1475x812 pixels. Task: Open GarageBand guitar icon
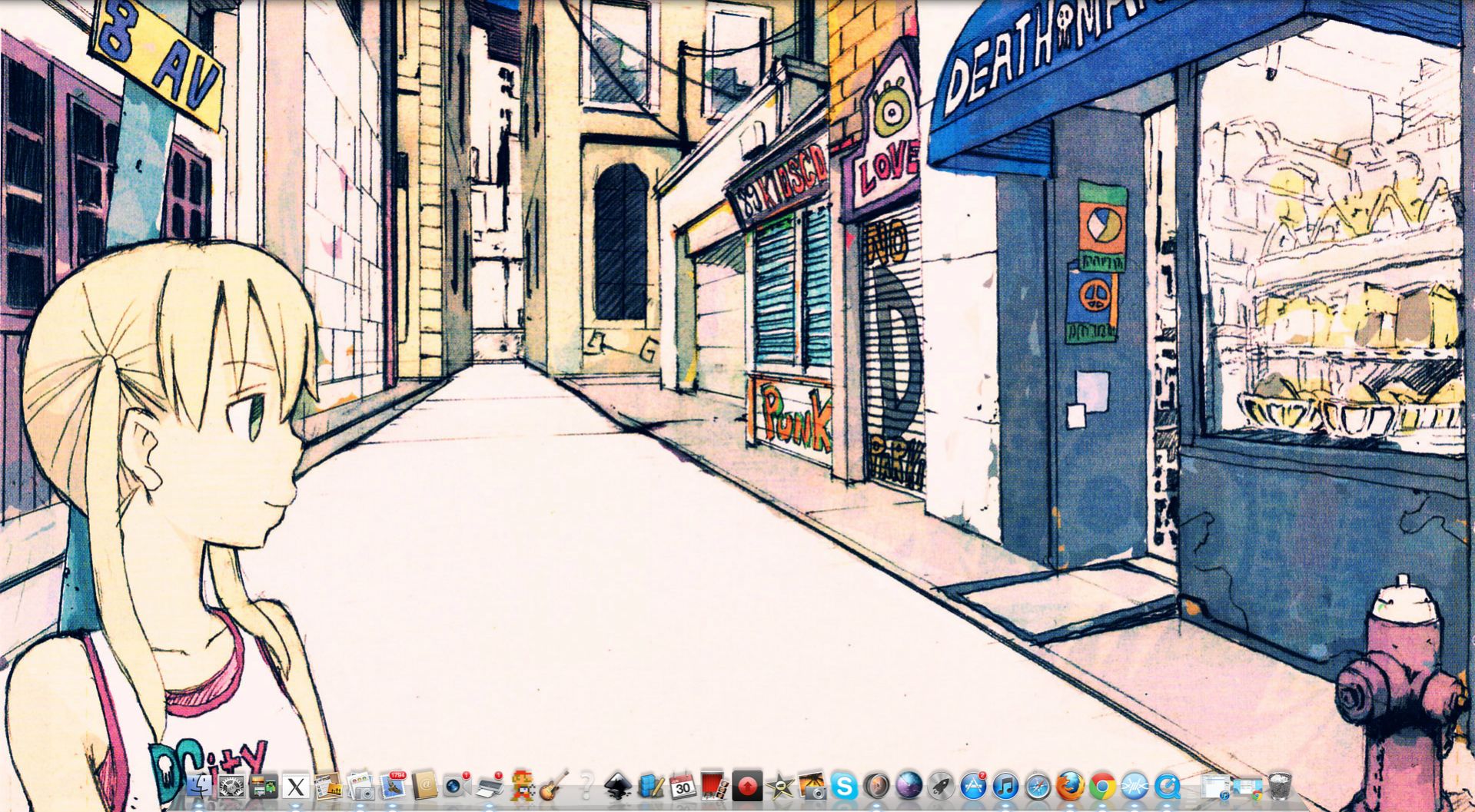pos(553,786)
